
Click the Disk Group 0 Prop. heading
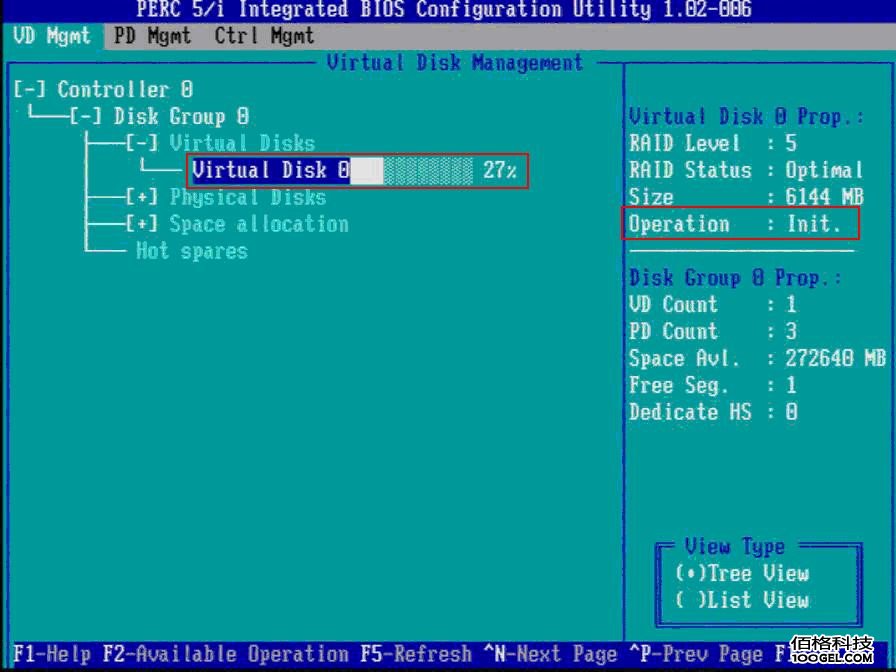click(x=735, y=279)
